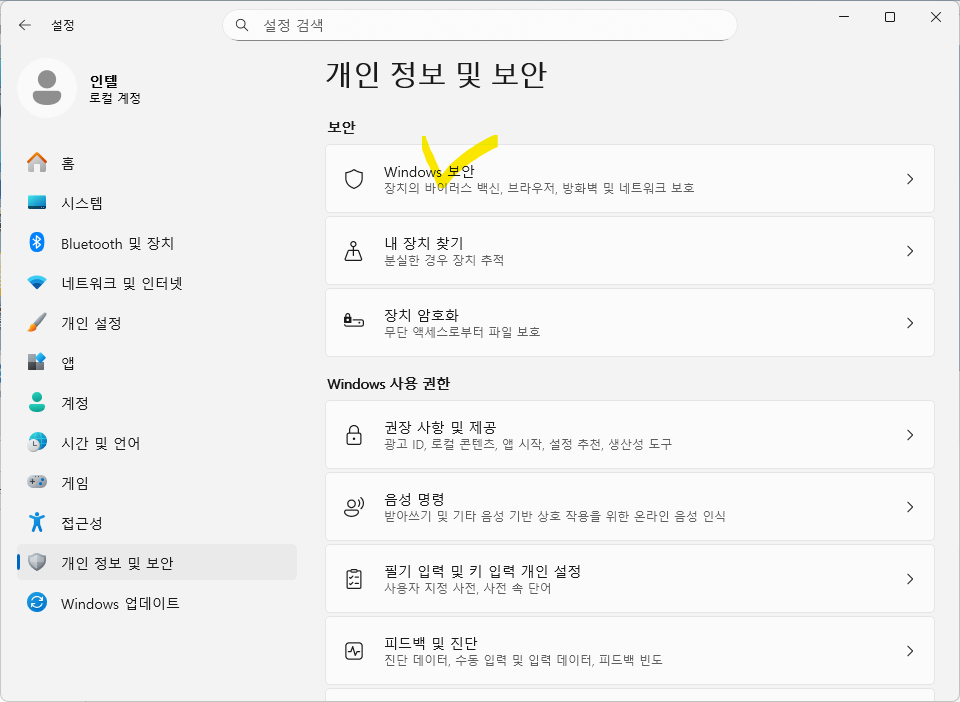Viewport: 960px width, 702px height.
Task: Select 계정 in the sidebar
Action: coord(157,402)
